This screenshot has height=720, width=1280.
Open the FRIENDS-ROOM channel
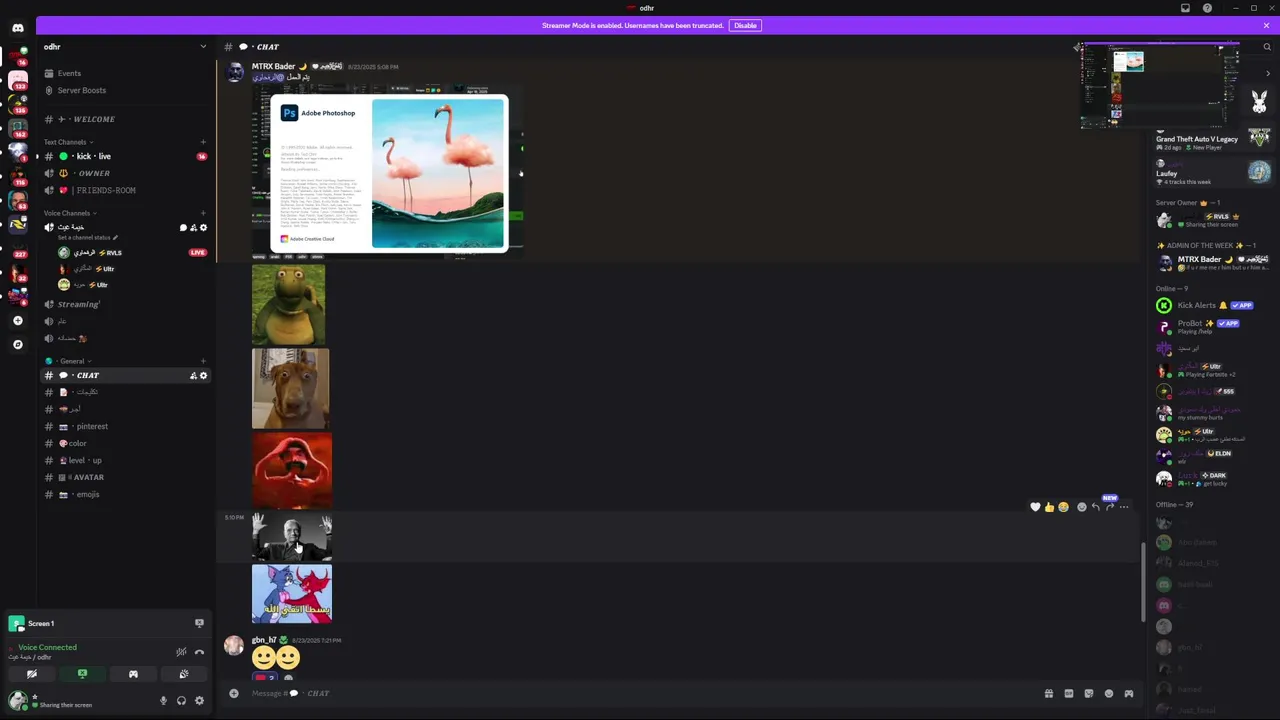point(125,190)
